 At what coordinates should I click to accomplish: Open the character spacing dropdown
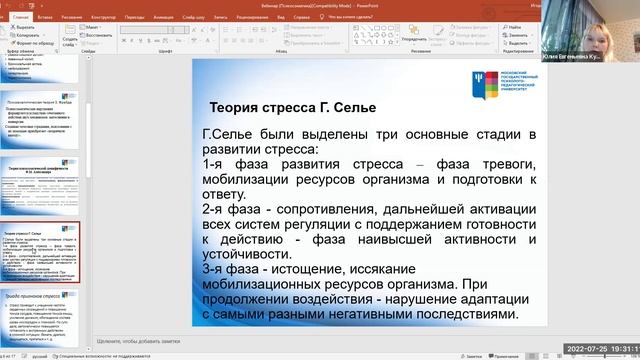point(167,41)
